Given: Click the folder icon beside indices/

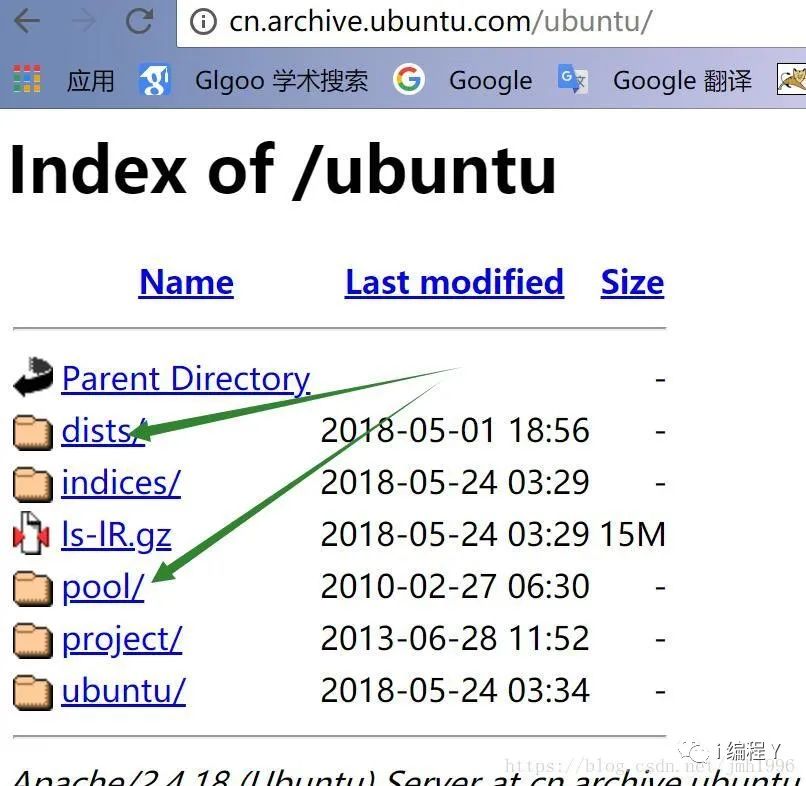Looking at the screenshot, I should pyautogui.click(x=32, y=484).
